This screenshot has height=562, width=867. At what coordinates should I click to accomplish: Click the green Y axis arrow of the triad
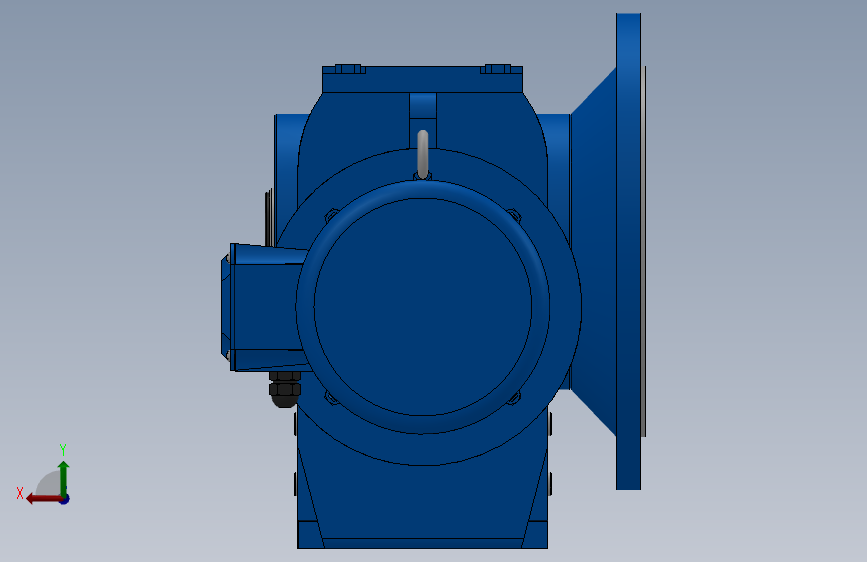[64, 478]
